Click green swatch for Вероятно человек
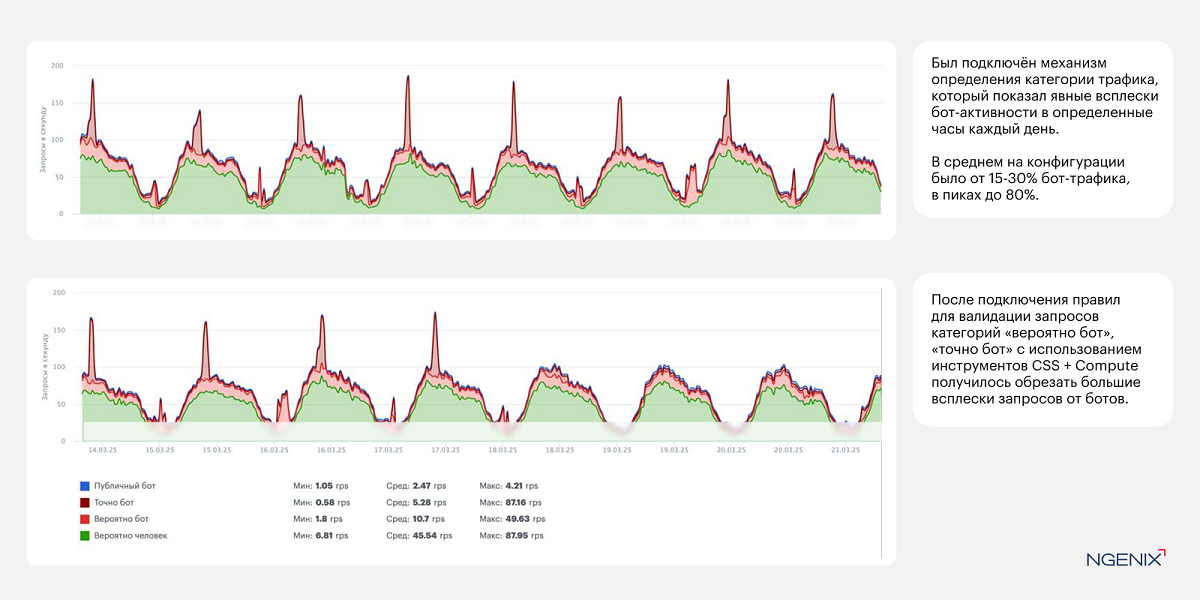The height and width of the screenshot is (600, 1200). 84,536
